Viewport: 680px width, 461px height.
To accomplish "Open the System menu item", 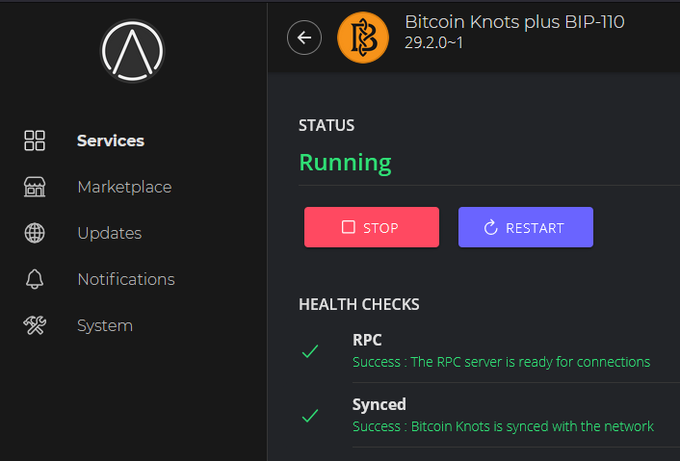I will [x=105, y=326].
